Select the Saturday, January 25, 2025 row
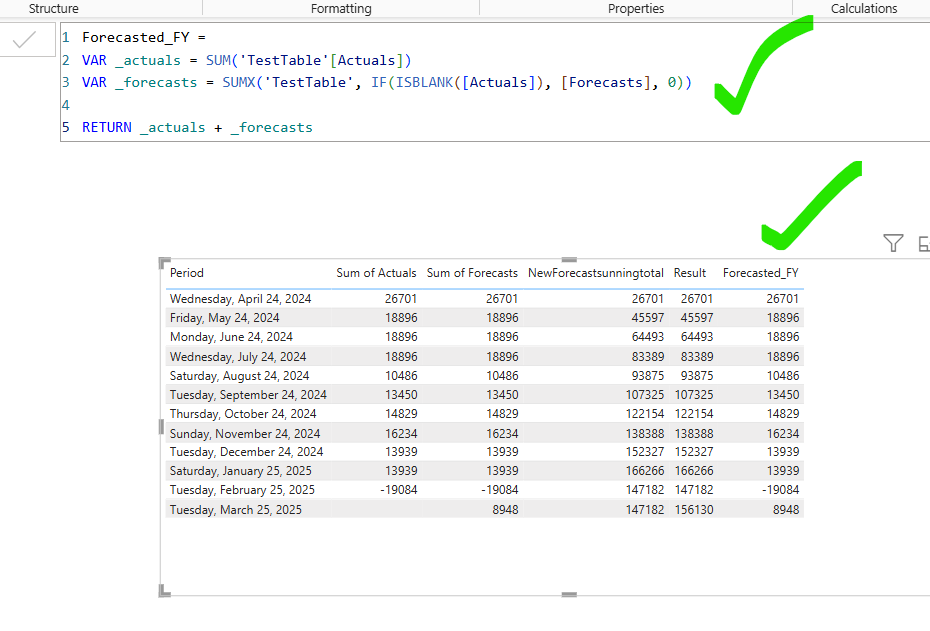930x631 pixels. pos(485,471)
